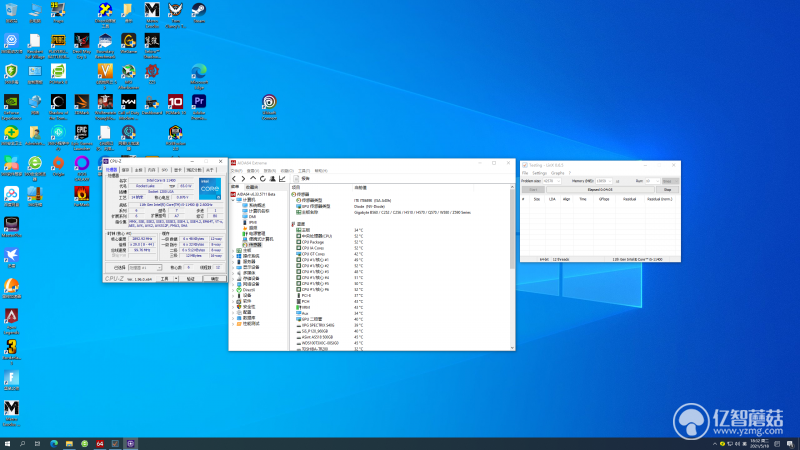Select Devil May Cry 5 desktop icon
The width and height of the screenshot is (800, 450).
click(x=82, y=46)
